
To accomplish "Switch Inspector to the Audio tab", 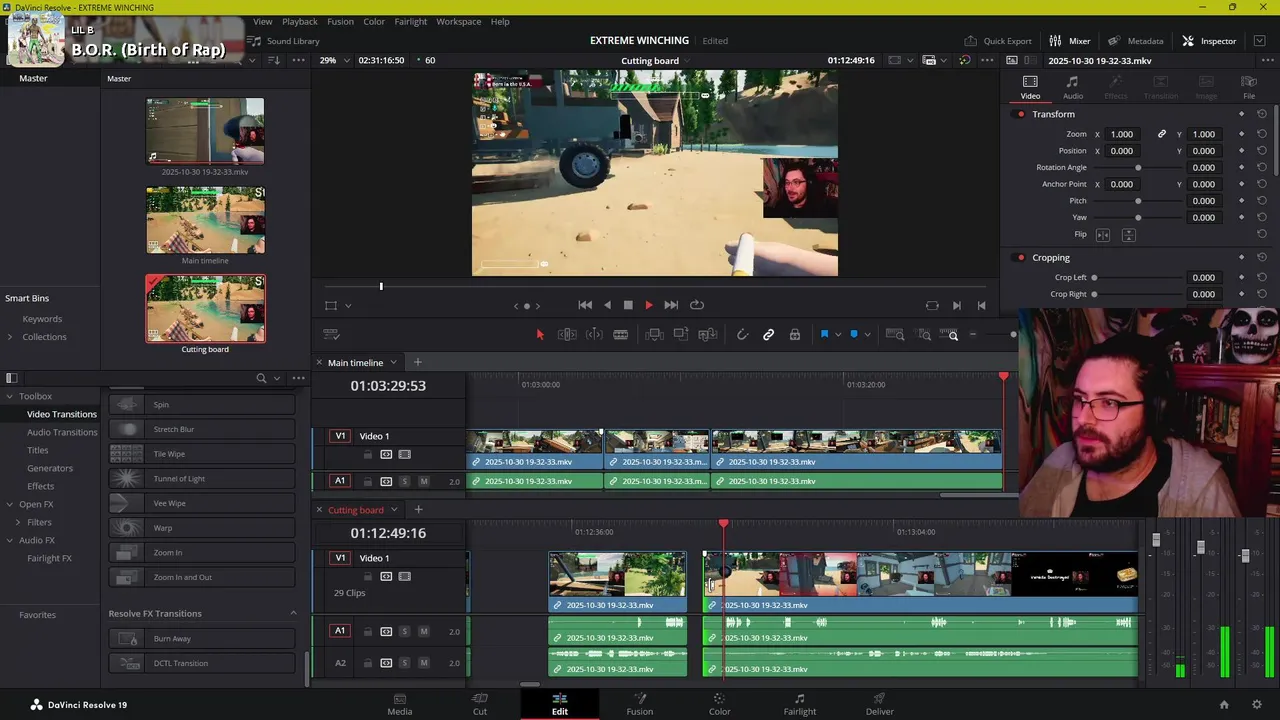I will click(x=1072, y=87).
